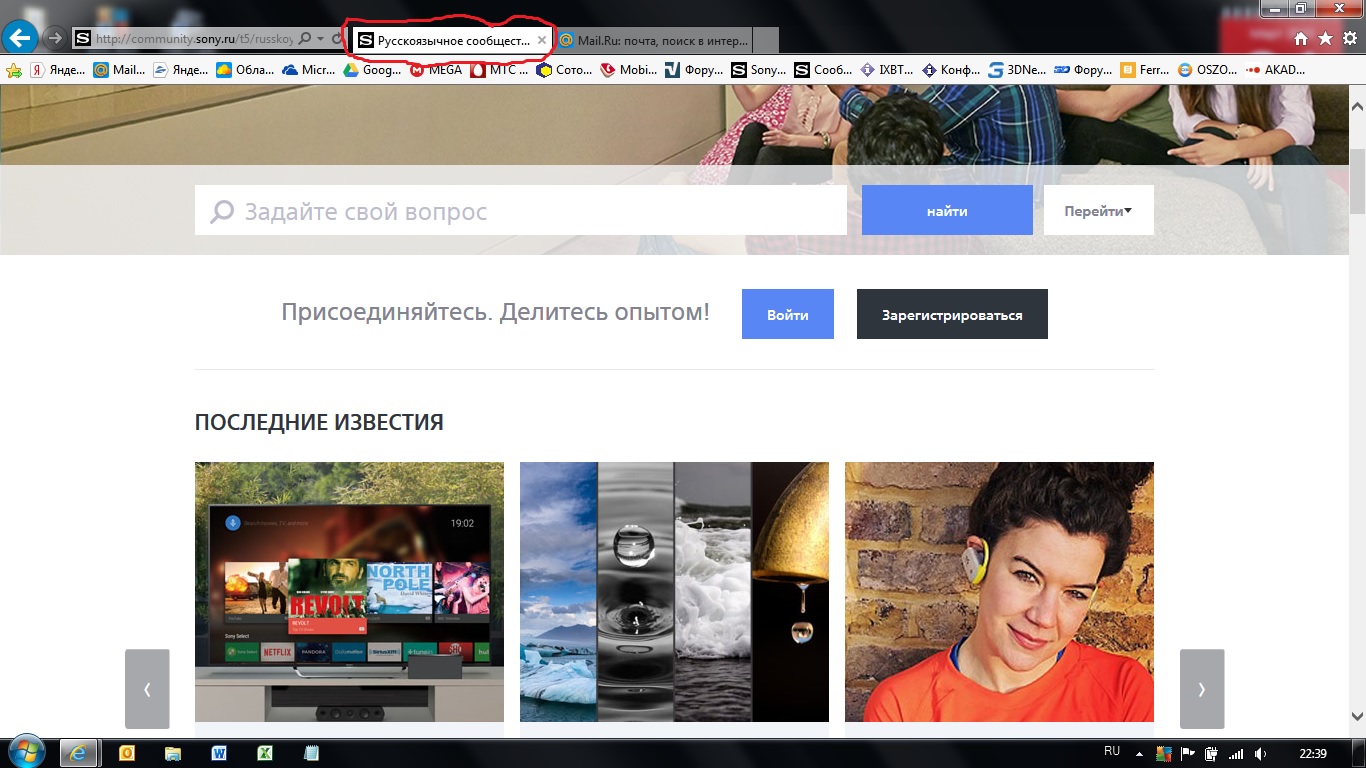Open Excel from the taskbar
Image resolution: width=1366 pixels, height=768 pixels.
click(x=265, y=753)
